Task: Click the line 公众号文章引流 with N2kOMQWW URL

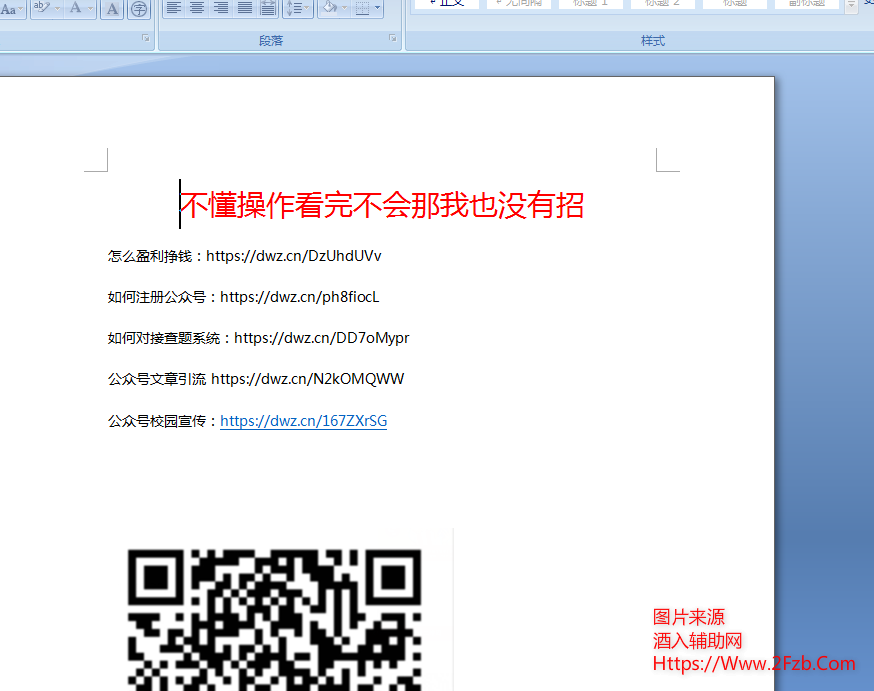Action: click(x=255, y=379)
